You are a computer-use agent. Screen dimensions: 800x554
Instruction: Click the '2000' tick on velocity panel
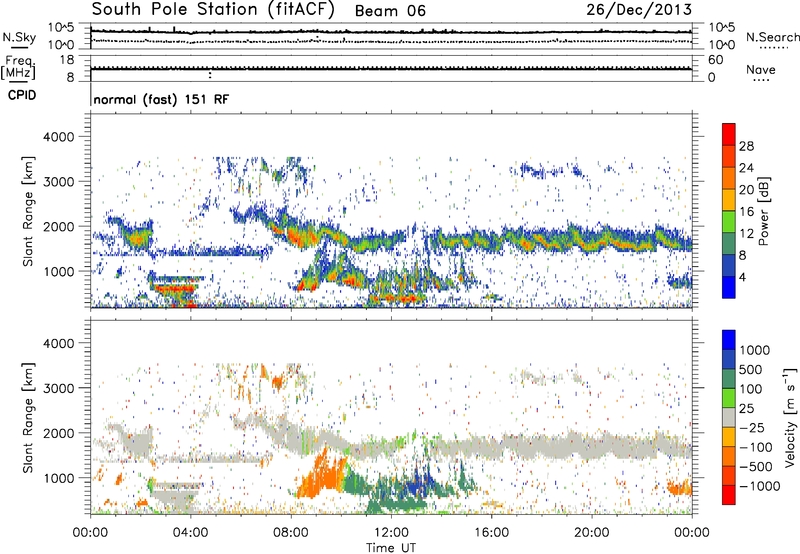point(58,433)
